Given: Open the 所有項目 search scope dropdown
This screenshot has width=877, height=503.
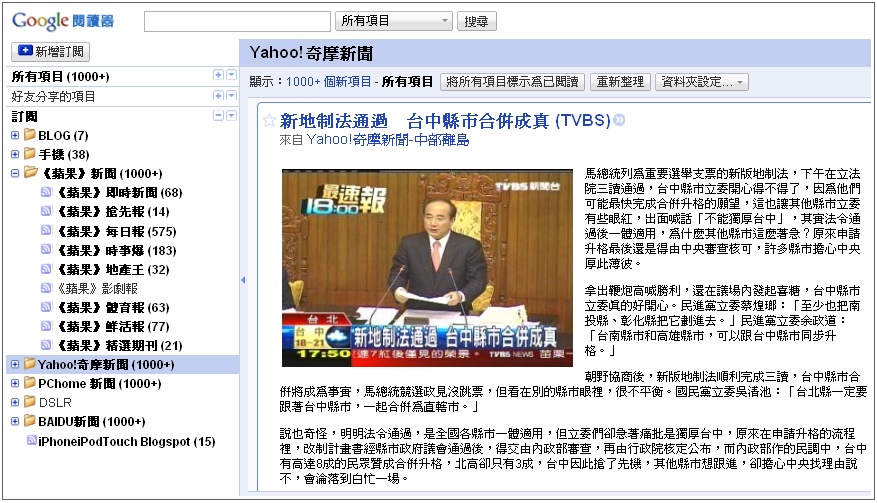Looking at the screenshot, I should [394, 21].
